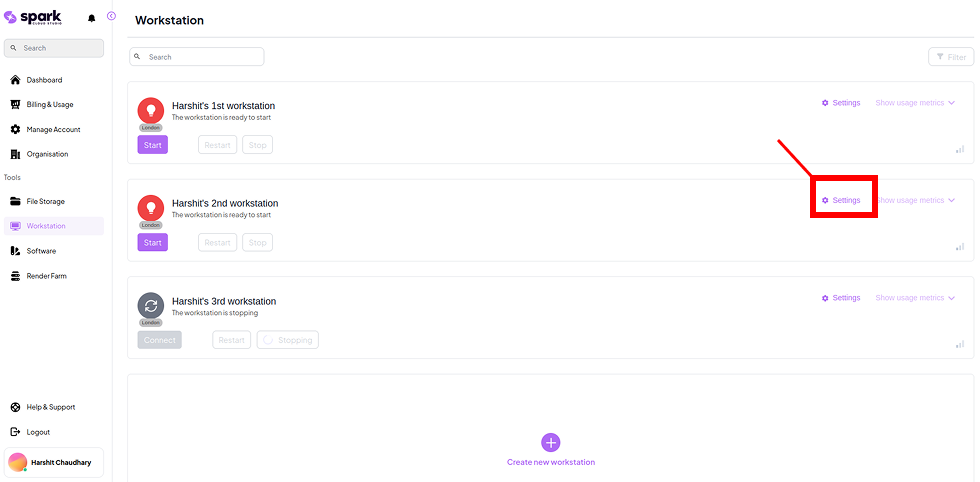Image resolution: width=980 pixels, height=482 pixels.
Task: Click the workstation search field
Action: click(197, 57)
